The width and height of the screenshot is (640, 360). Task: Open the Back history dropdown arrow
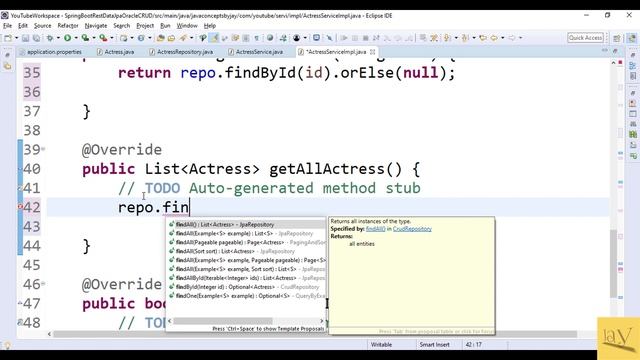tap(502, 38)
